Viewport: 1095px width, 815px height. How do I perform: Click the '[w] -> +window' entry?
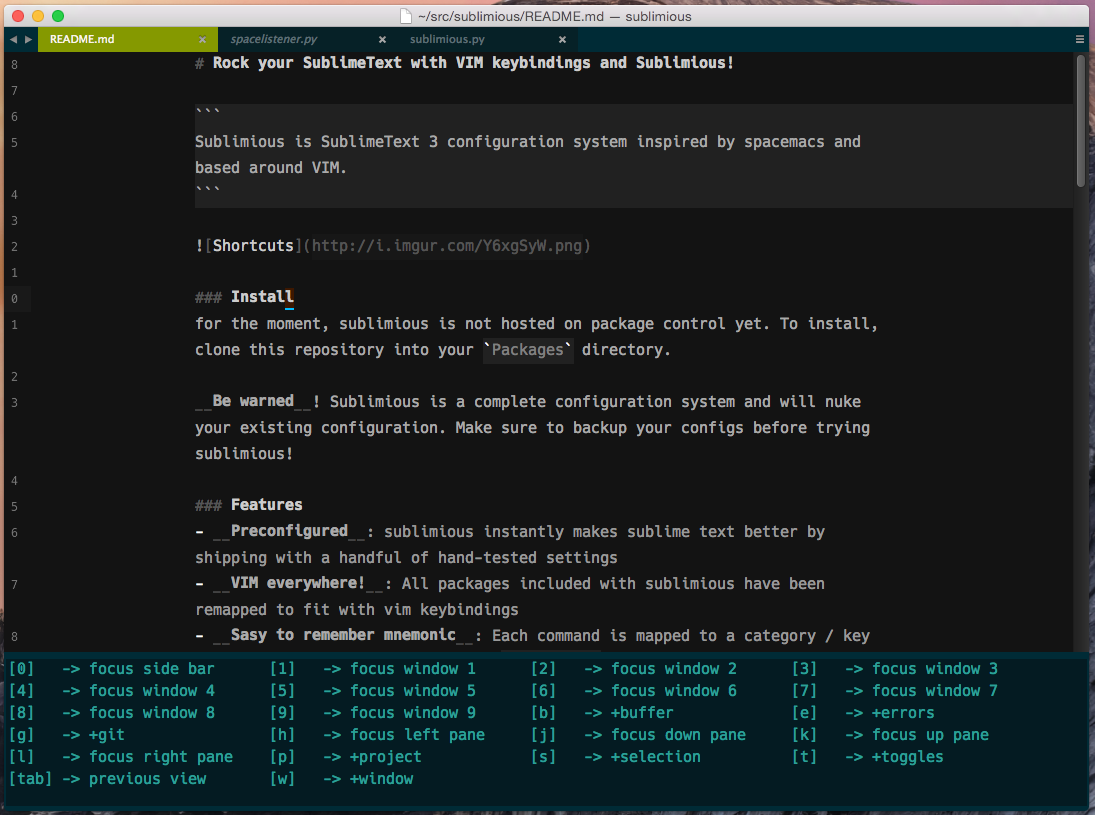[x=341, y=779]
